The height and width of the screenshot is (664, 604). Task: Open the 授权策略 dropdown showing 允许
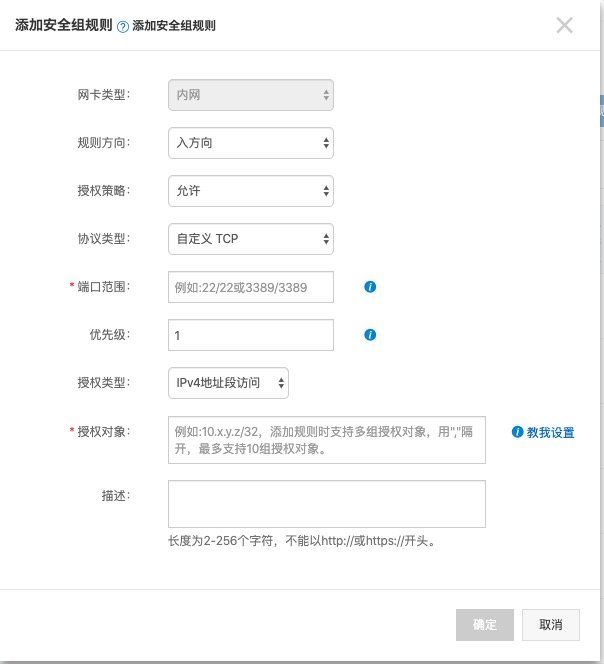[251, 191]
